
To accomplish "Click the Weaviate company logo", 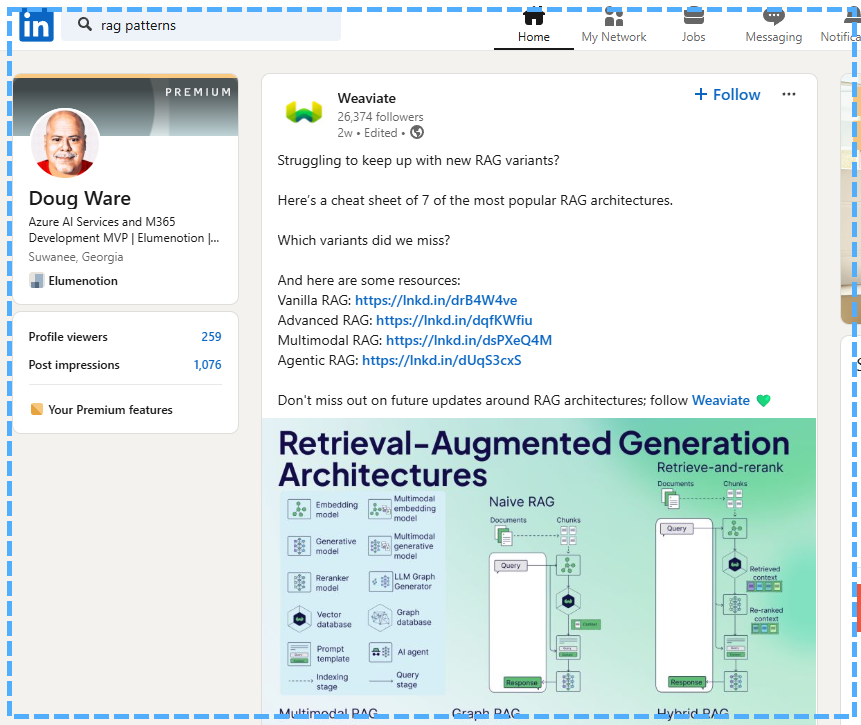I will point(304,112).
